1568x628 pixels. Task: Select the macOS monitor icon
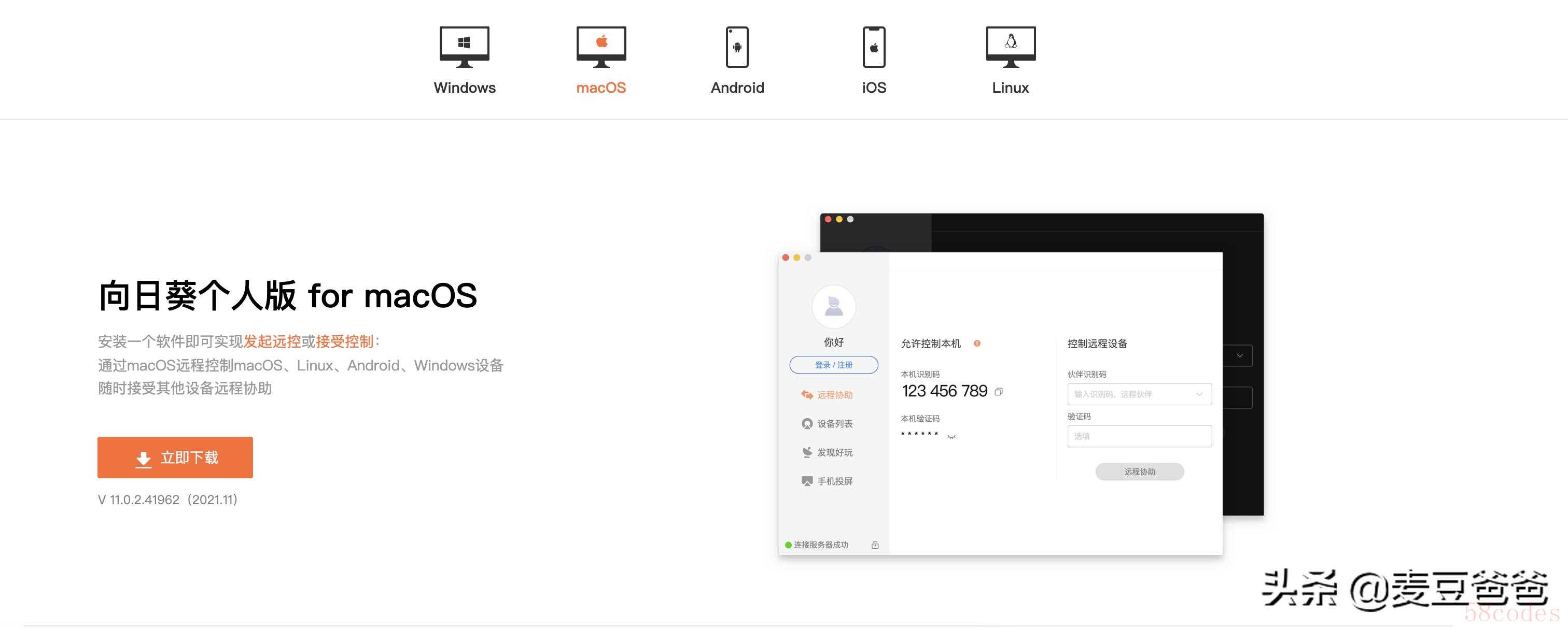point(601,47)
